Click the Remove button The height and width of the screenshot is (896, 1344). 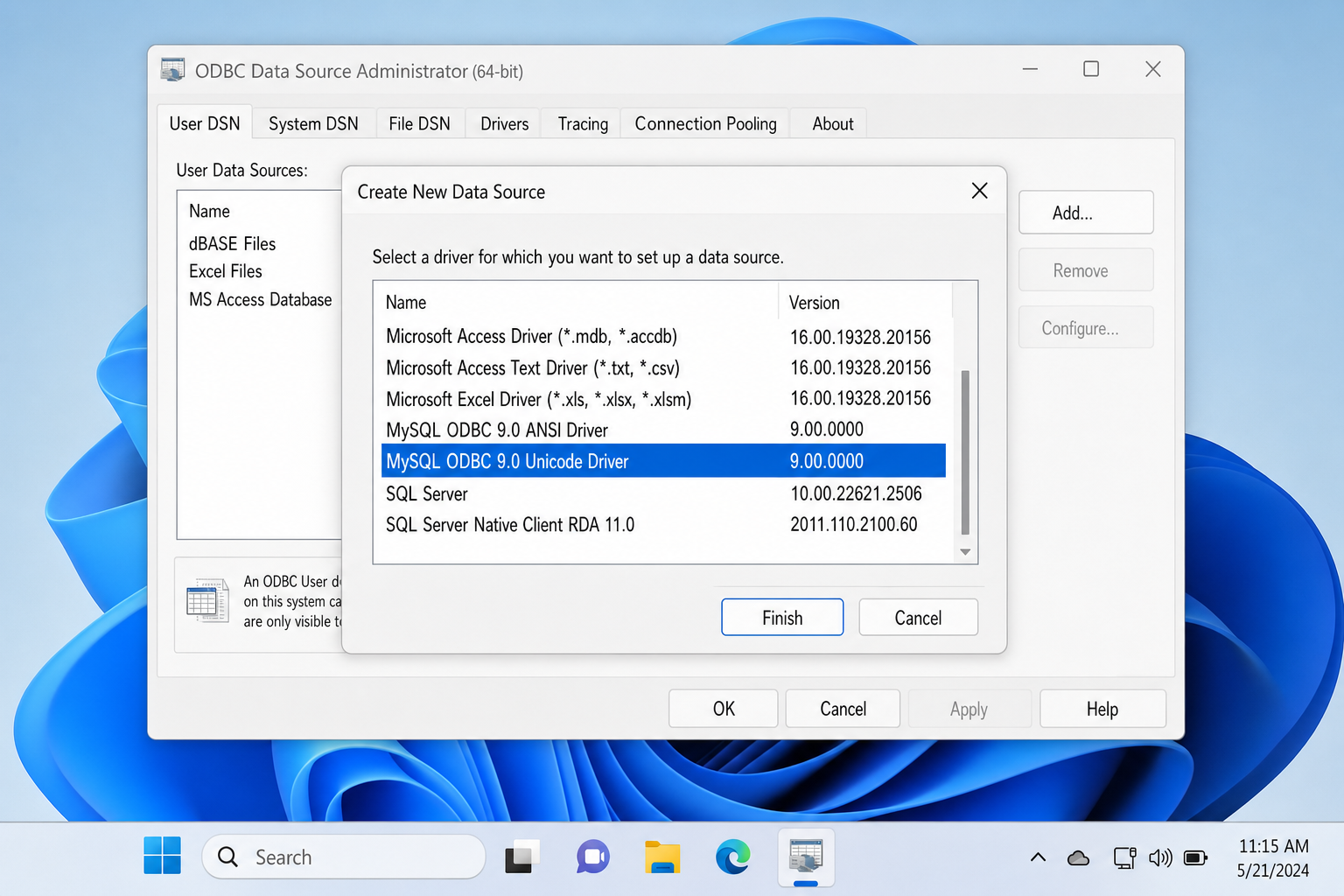(x=1086, y=270)
